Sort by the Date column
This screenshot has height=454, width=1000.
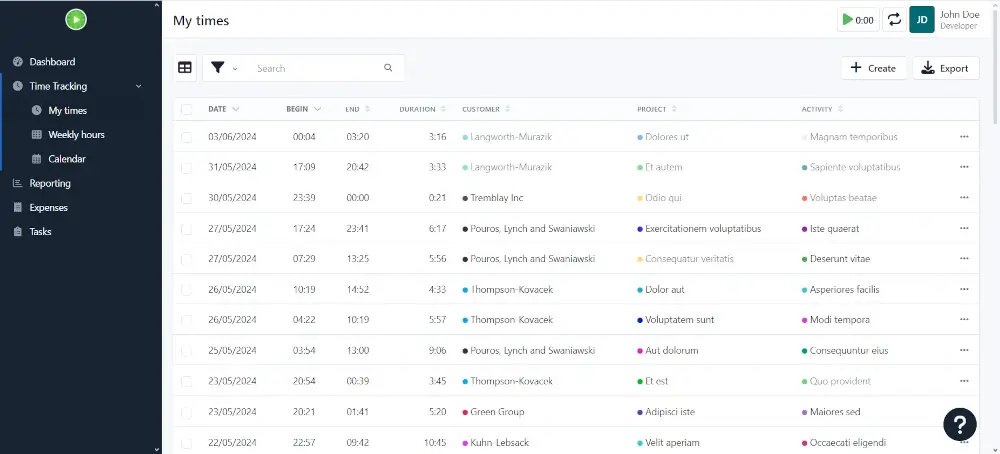tap(223, 109)
